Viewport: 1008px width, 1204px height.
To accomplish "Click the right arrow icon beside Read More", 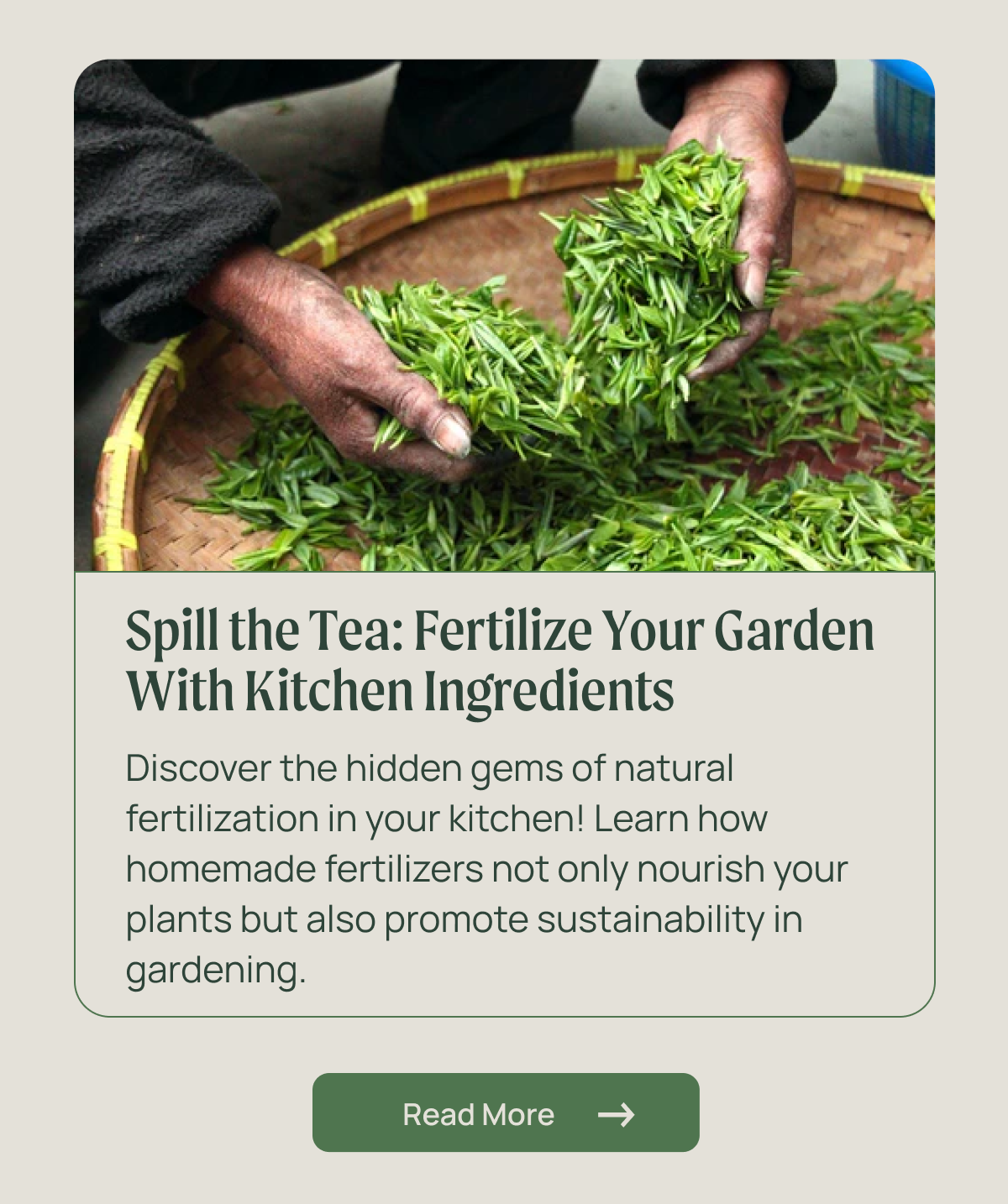I will [x=617, y=1114].
